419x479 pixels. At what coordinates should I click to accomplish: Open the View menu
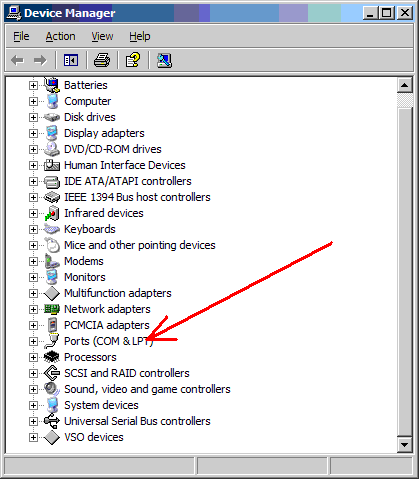(x=102, y=36)
